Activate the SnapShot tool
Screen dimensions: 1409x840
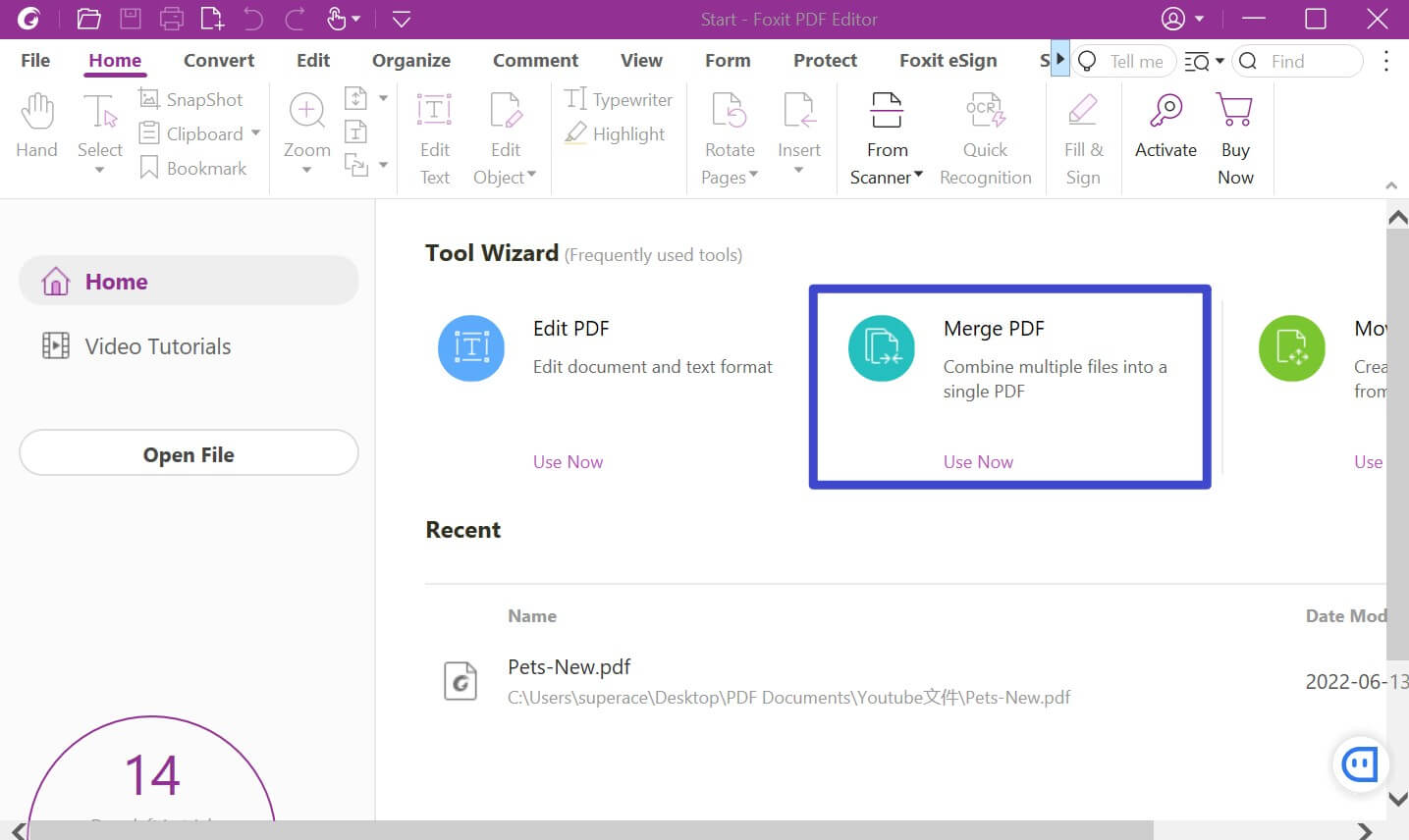[190, 98]
